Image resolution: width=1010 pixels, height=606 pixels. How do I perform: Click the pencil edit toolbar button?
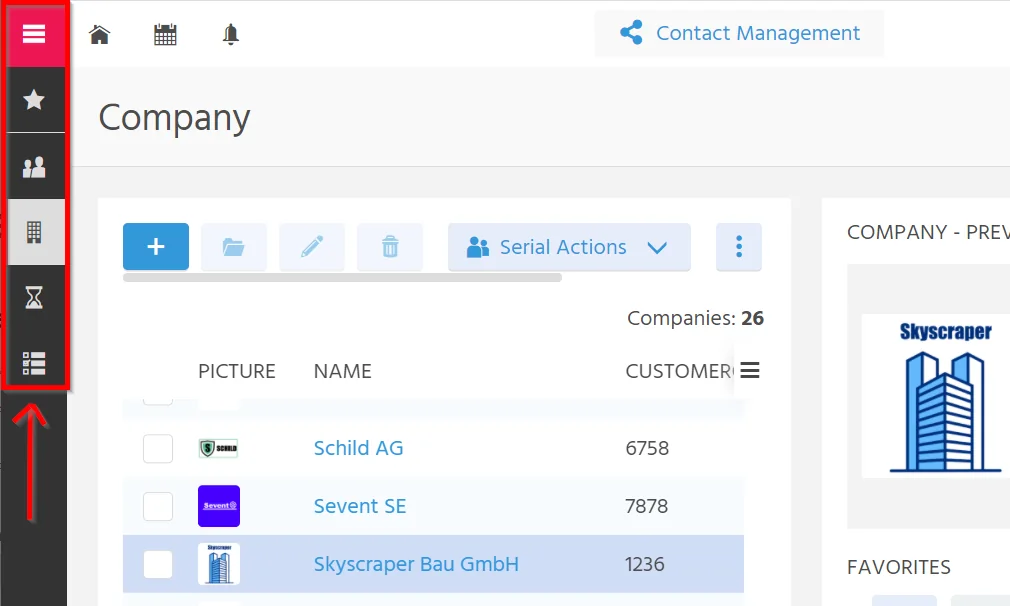click(x=312, y=247)
